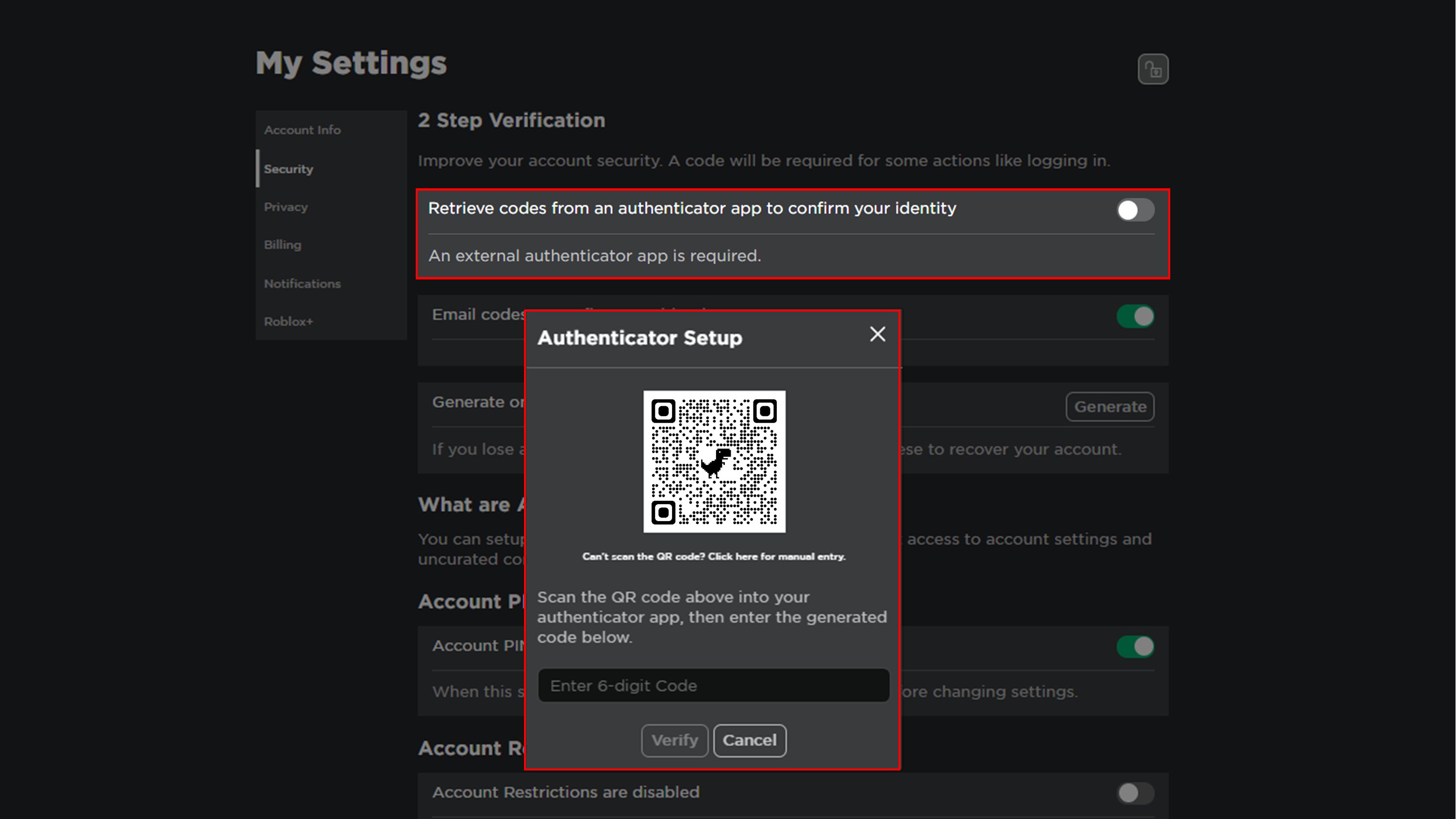Toggle email codes verification method
The image size is (1456, 819).
coord(1135,316)
